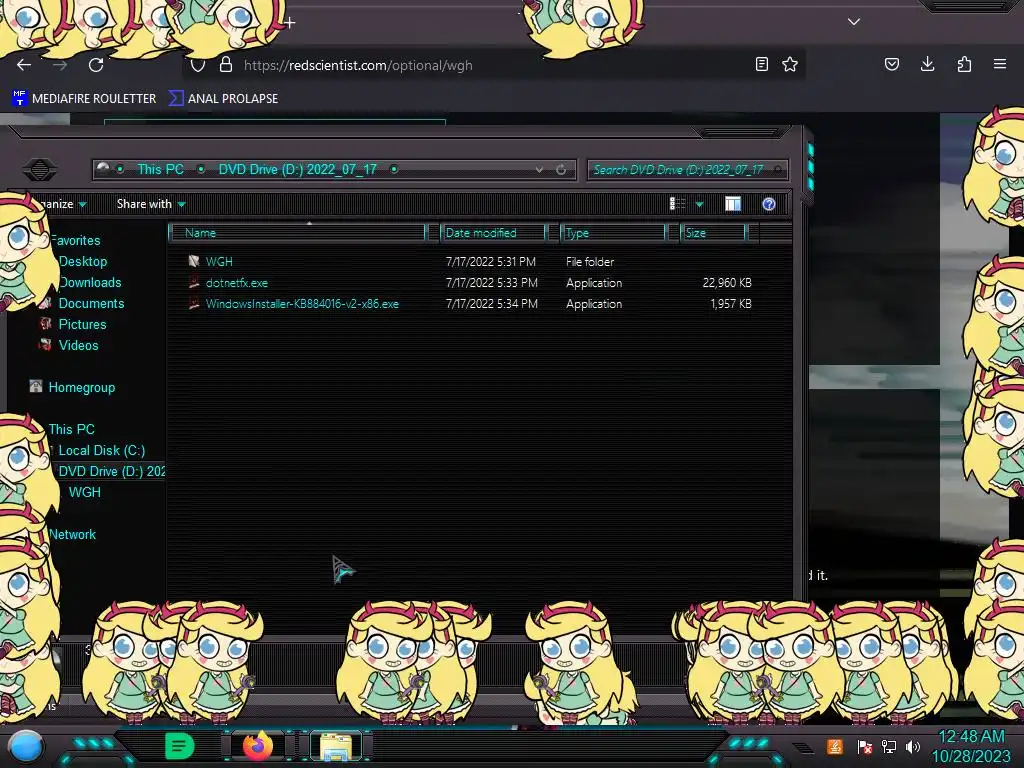The image size is (1024, 768).
Task: Open Firefox extensions puzzle icon
Action: pyautogui.click(x=964, y=64)
